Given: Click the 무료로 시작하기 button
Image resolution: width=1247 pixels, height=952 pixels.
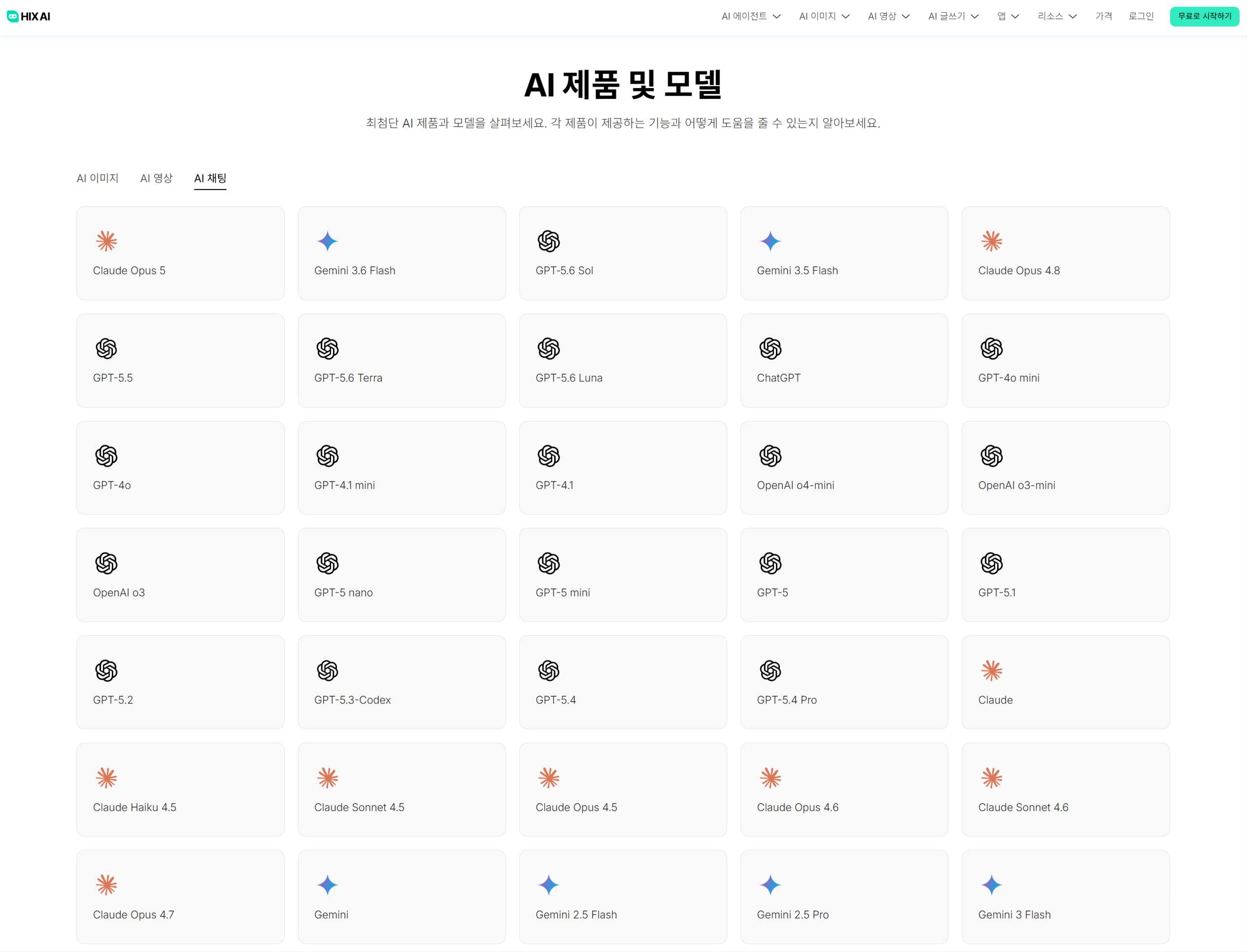Looking at the screenshot, I should tap(1204, 16).
